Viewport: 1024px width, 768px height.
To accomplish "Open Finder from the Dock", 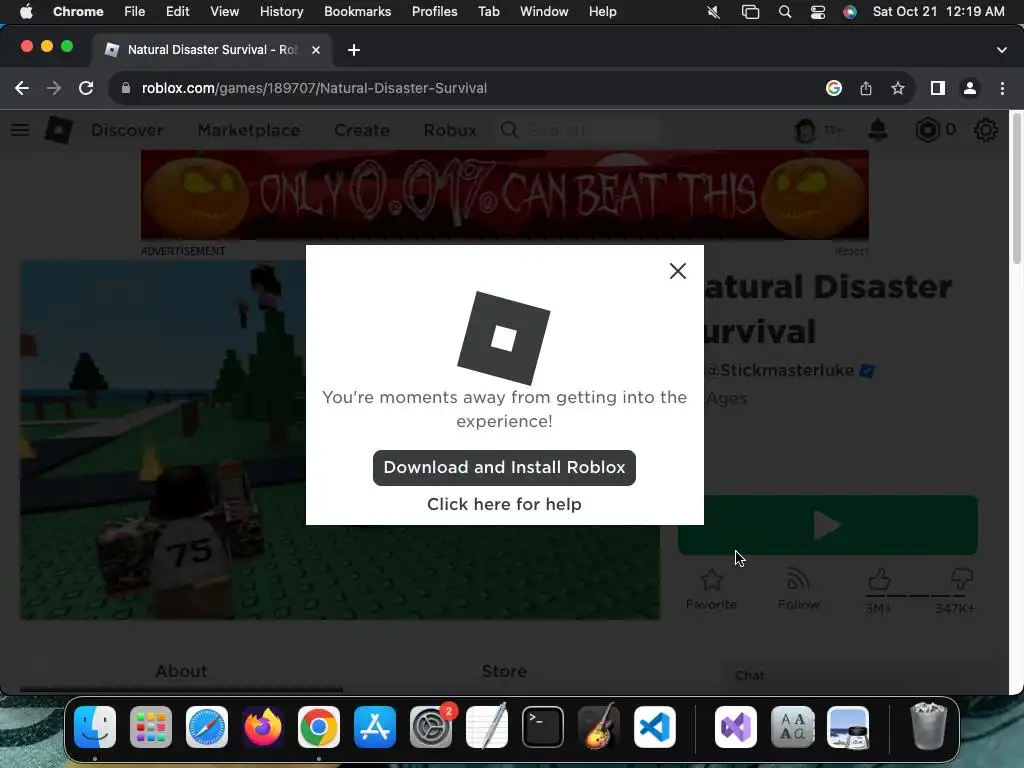I will tap(95, 727).
